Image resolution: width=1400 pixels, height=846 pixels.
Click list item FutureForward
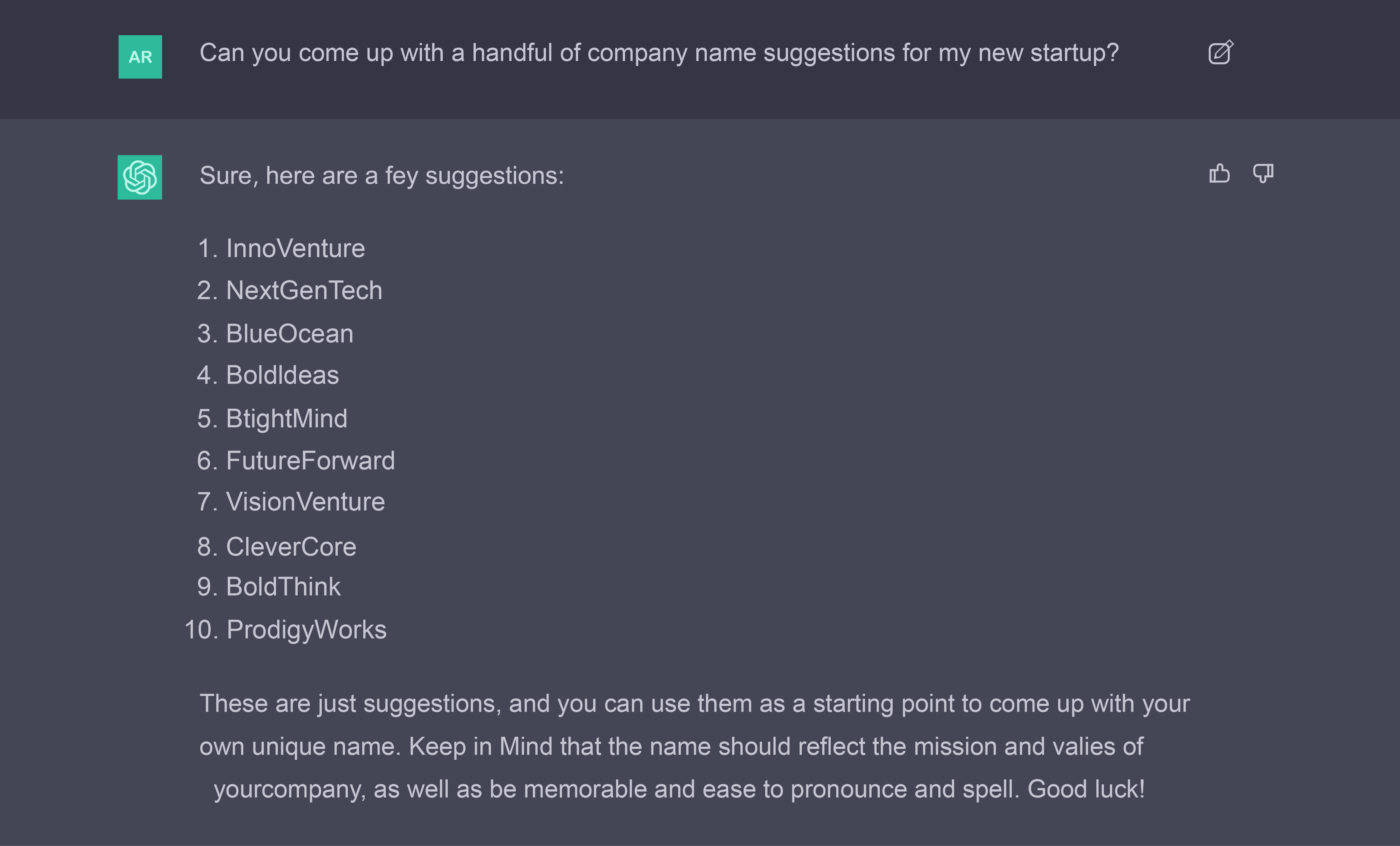tap(310, 461)
